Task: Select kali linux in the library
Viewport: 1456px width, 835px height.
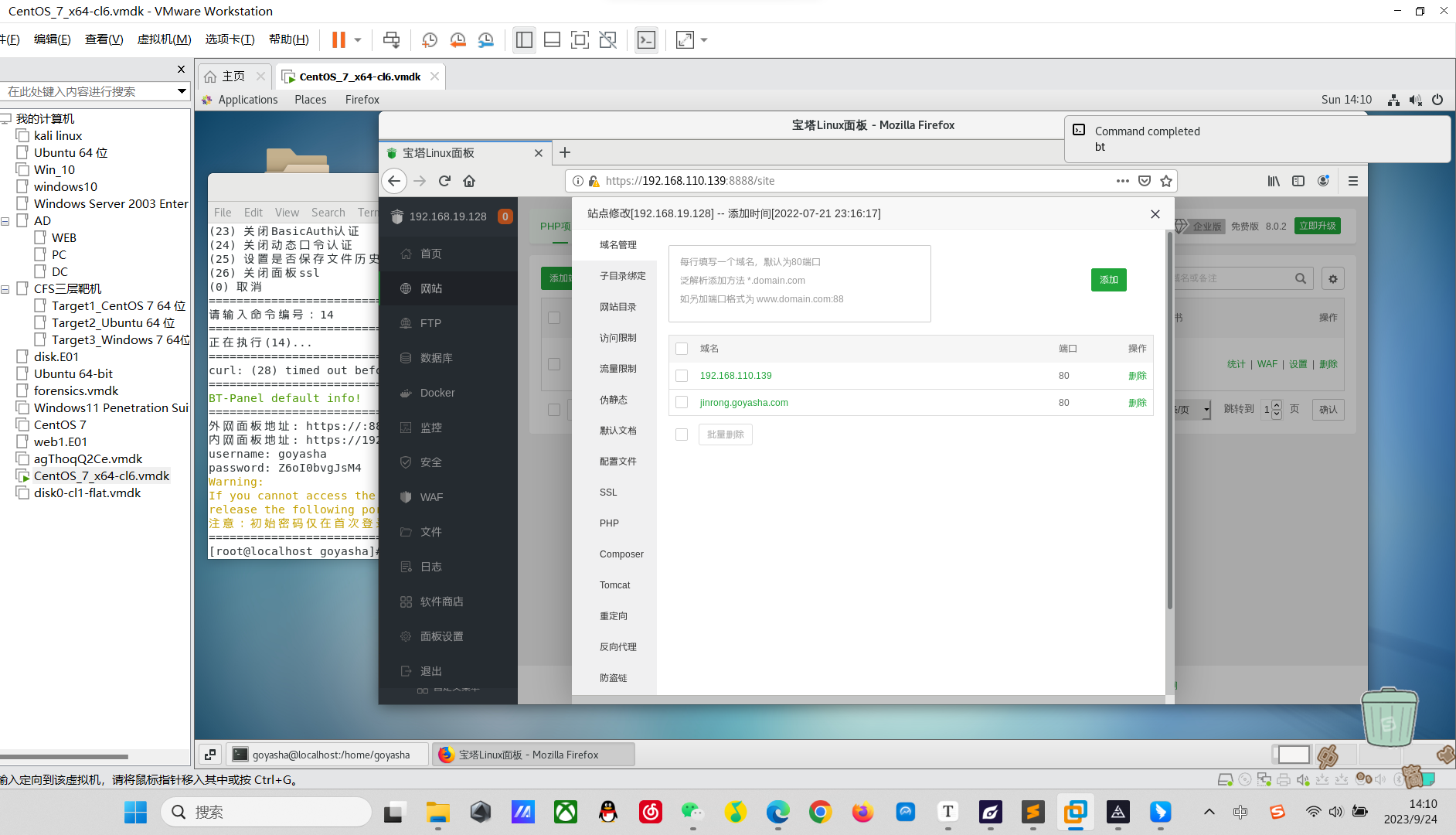Action: tap(57, 136)
